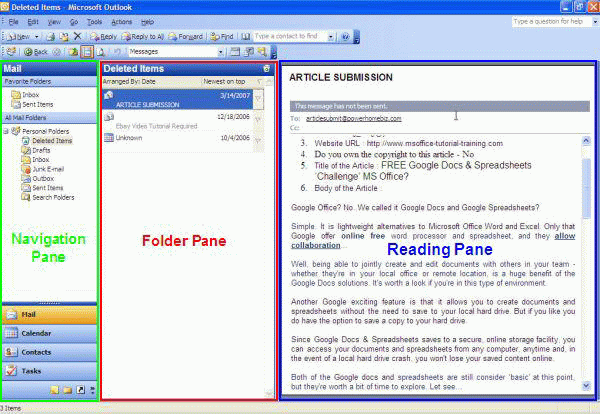Screen dimensions: 600x414
Task: Select Deleted Items folder in tree
Action: [47, 141]
